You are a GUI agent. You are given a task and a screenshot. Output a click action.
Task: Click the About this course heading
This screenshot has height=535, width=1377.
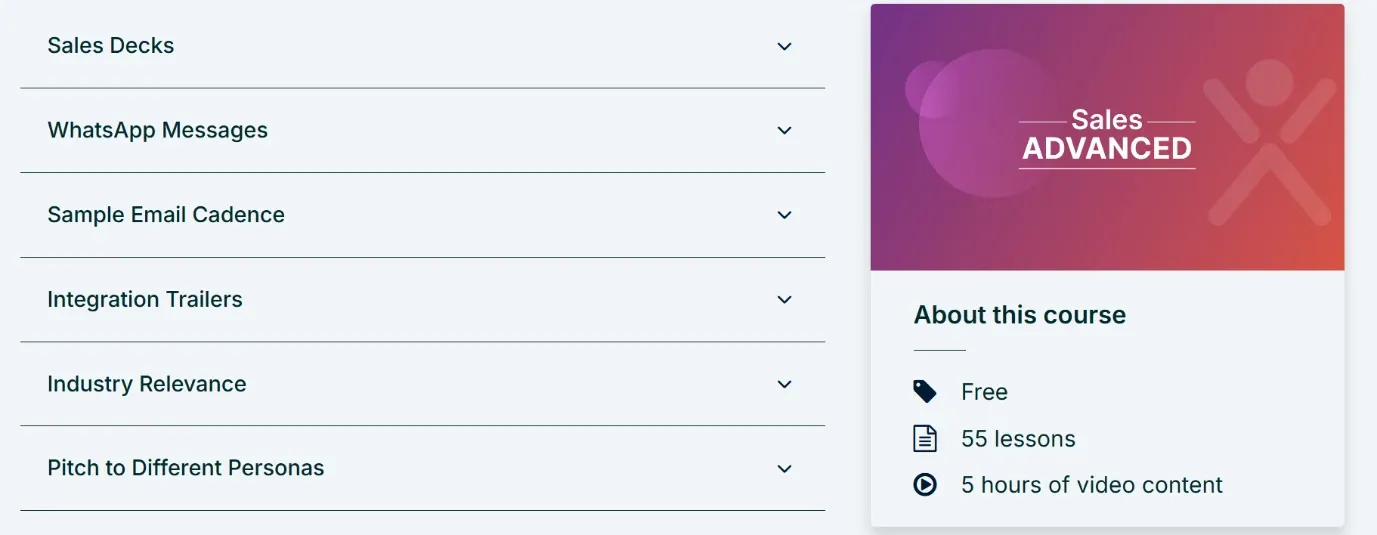tap(1020, 315)
